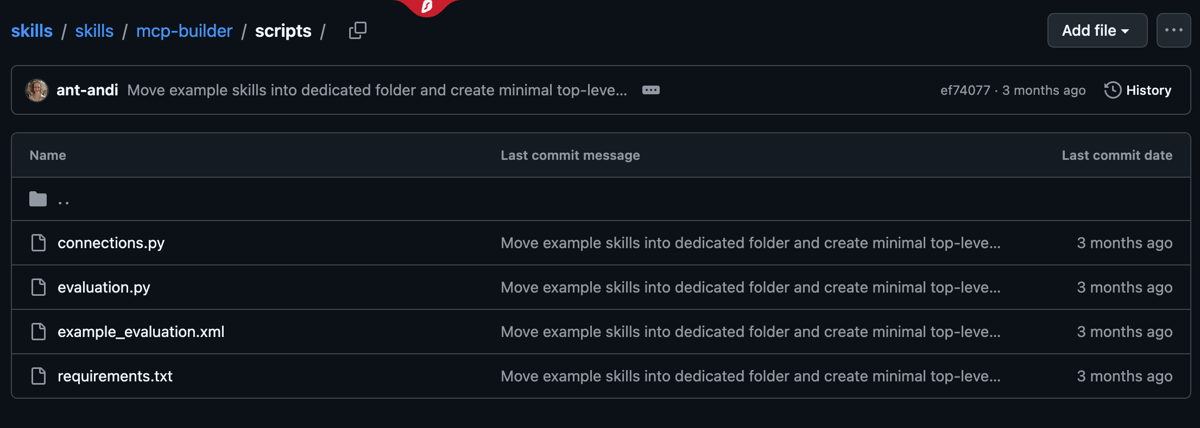
Task: Click the requirements.txt file icon
Action: (39, 376)
